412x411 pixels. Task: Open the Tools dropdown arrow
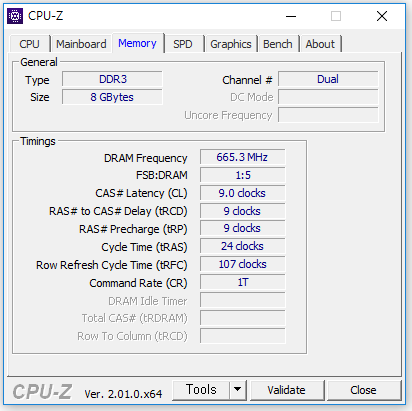pyautogui.click(x=238, y=389)
